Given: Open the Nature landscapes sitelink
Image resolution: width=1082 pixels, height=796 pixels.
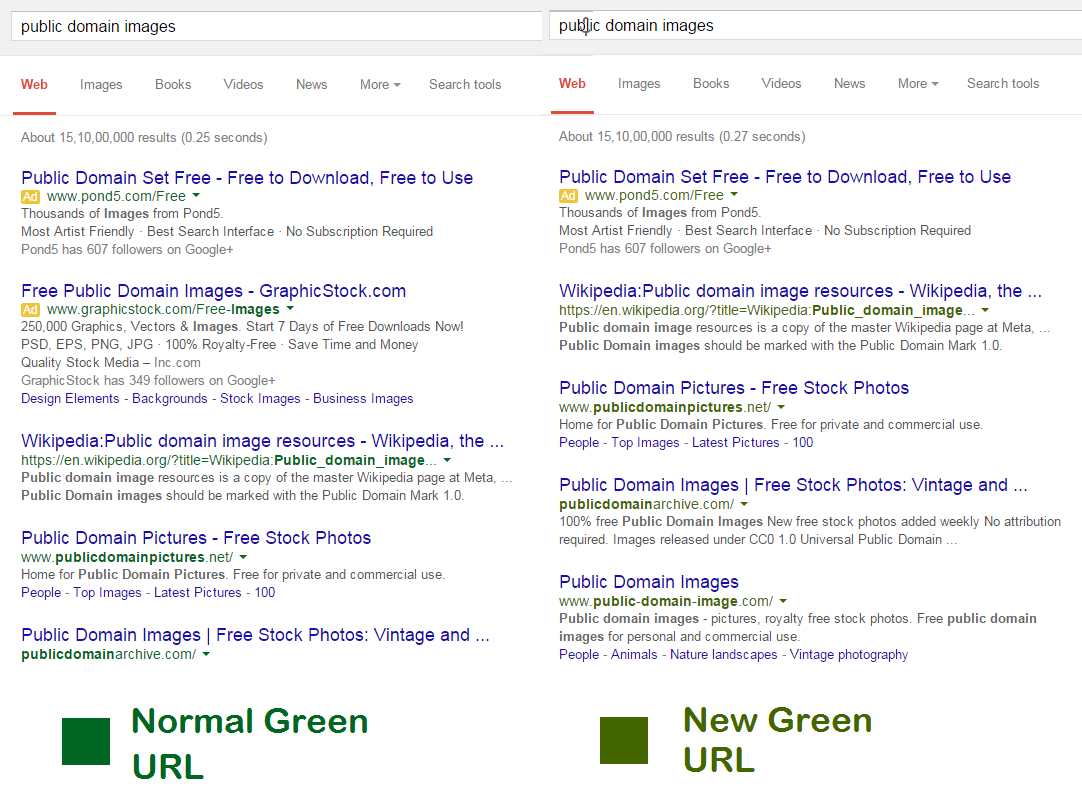Looking at the screenshot, I should click(x=723, y=655).
